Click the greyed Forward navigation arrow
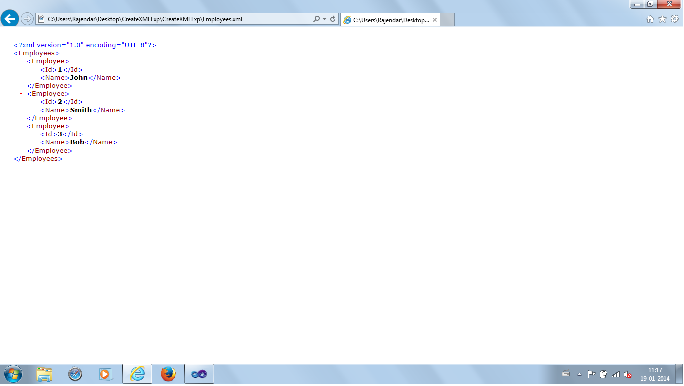Image resolution: width=684 pixels, height=386 pixels. (27, 19)
